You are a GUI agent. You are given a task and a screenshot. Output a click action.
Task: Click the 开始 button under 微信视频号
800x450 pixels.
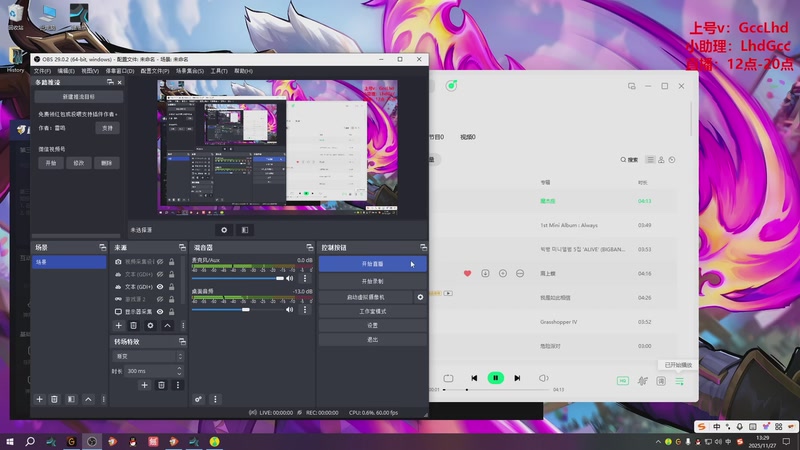pyautogui.click(x=51, y=163)
